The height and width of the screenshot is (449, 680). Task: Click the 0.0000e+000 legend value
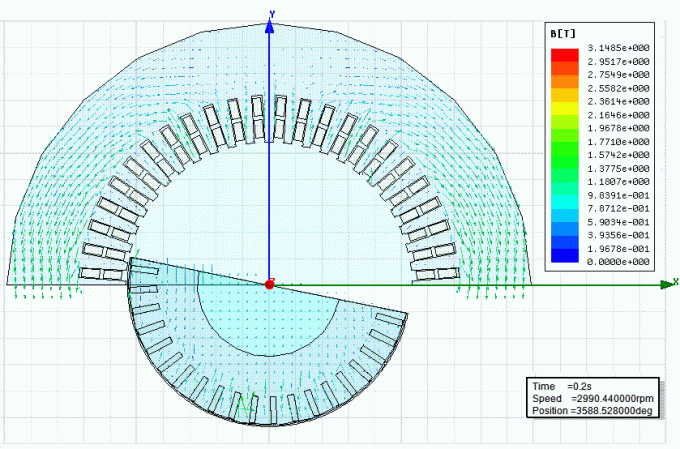pyautogui.click(x=621, y=262)
